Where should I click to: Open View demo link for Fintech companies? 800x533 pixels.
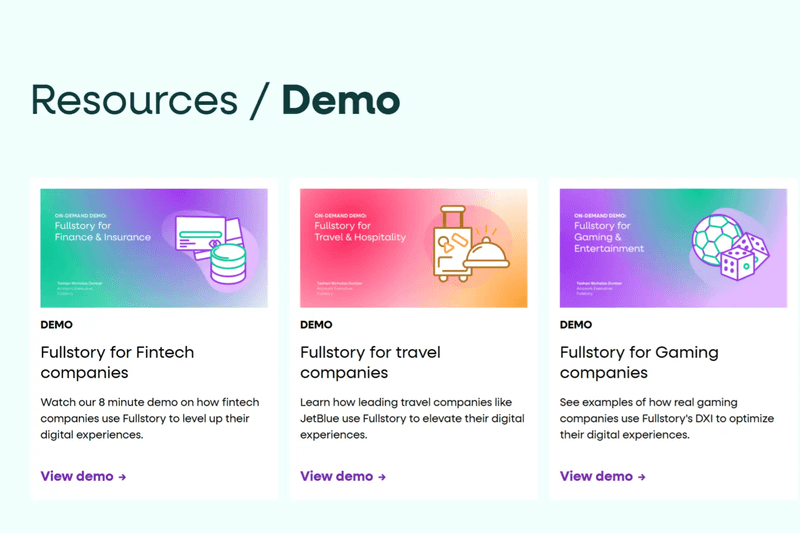coord(83,476)
